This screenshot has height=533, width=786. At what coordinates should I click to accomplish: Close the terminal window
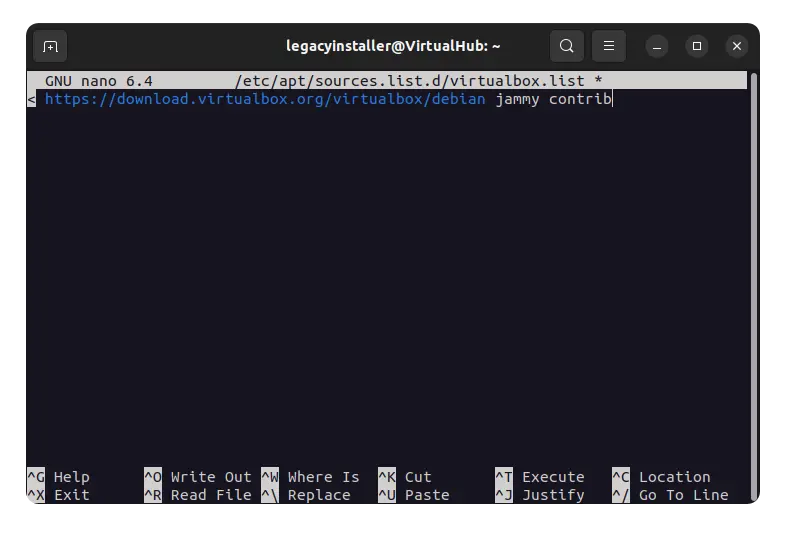(x=737, y=46)
